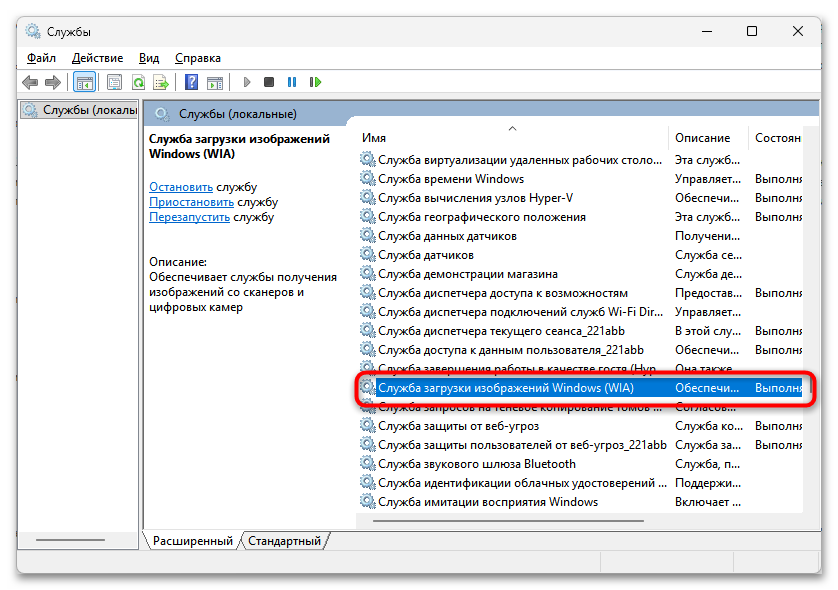Open Help via the question mark icon
The image size is (838, 590).
click(191, 82)
